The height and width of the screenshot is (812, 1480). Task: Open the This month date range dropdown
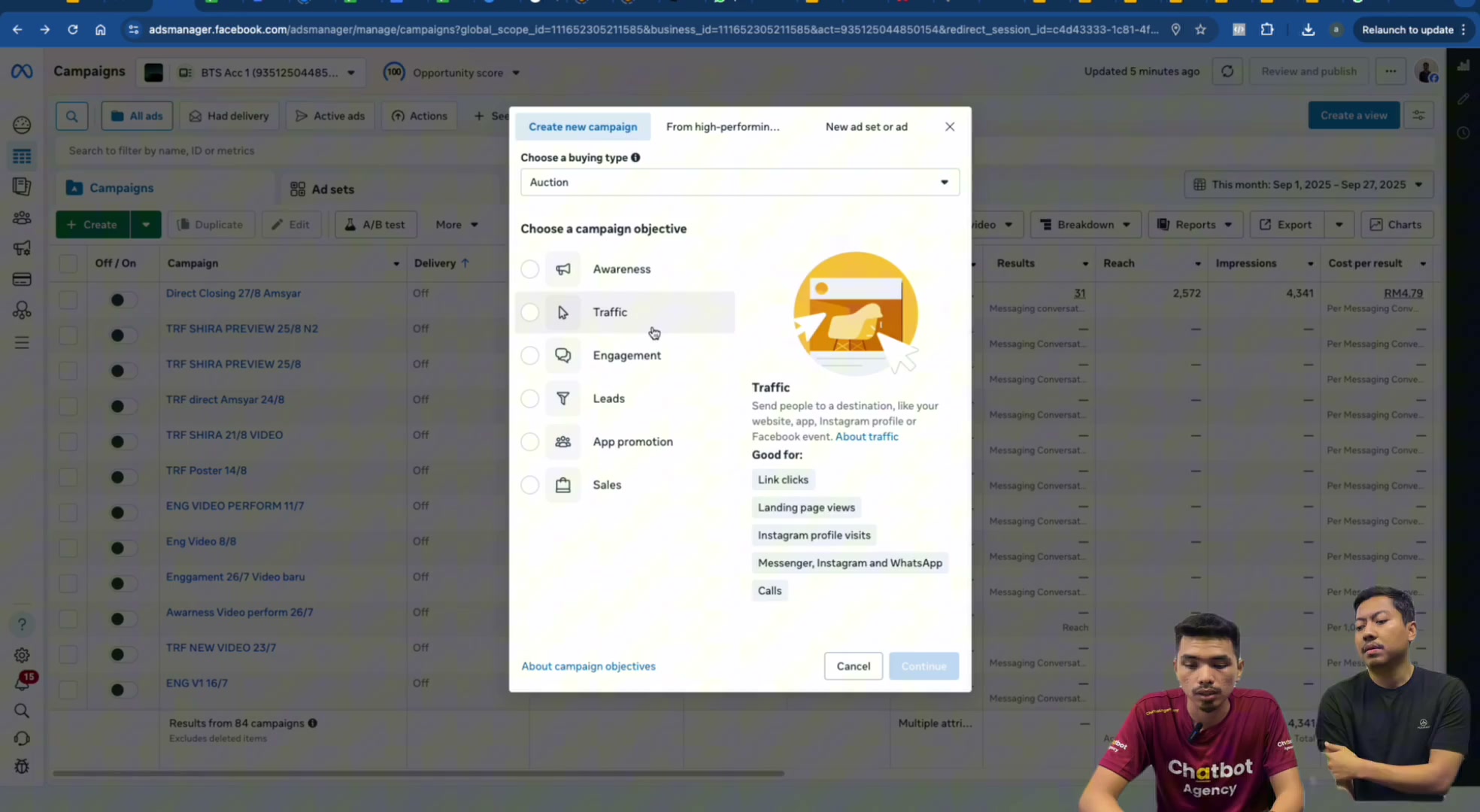[1309, 184]
